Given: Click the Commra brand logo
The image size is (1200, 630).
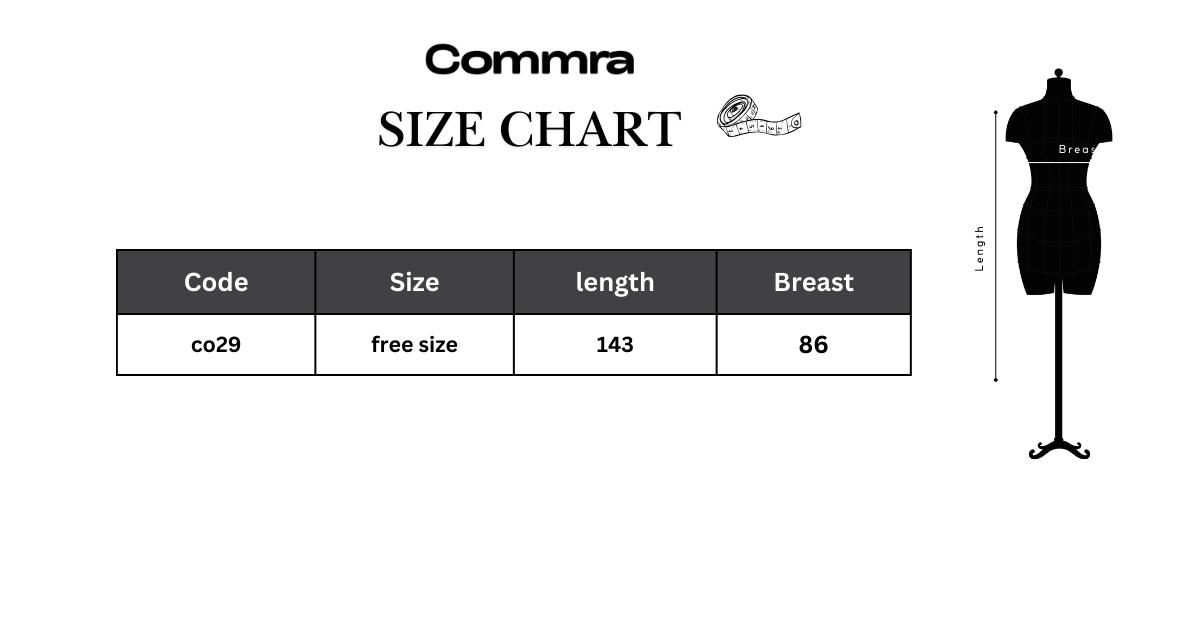Looking at the screenshot, I should click(529, 60).
